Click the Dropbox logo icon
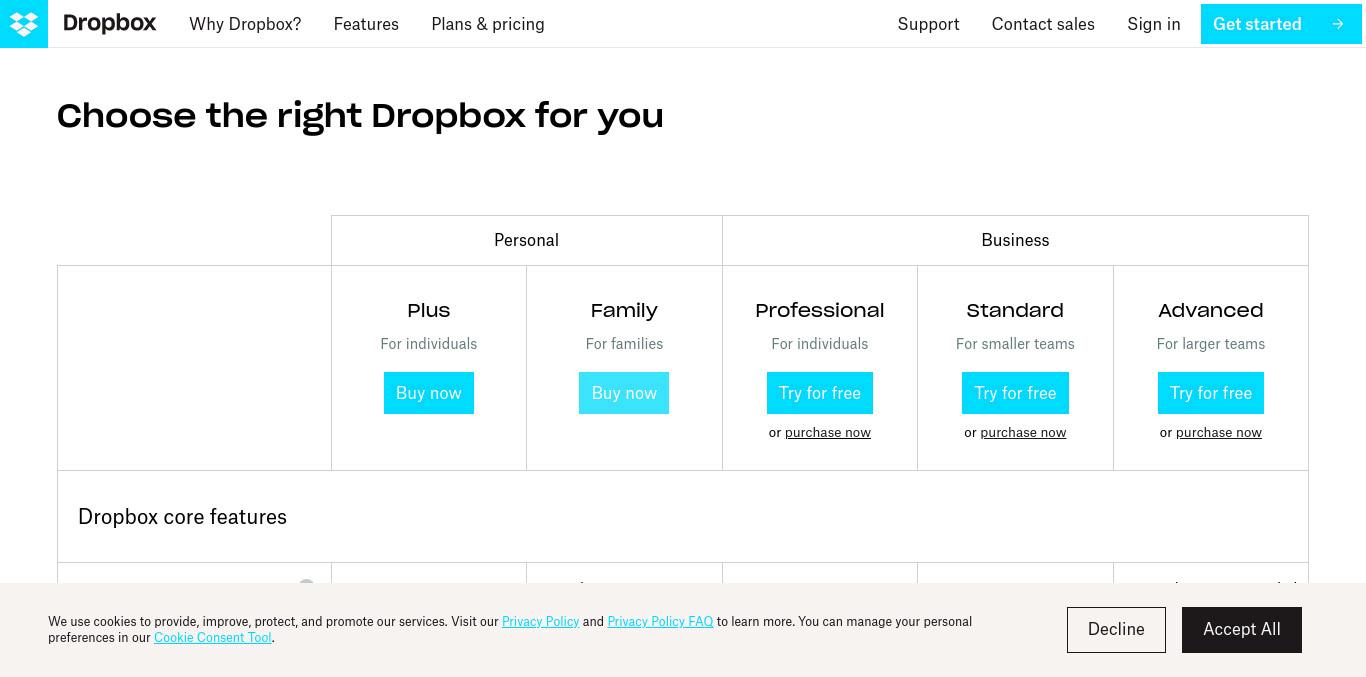Image resolution: width=1366 pixels, height=677 pixels. coord(24,24)
